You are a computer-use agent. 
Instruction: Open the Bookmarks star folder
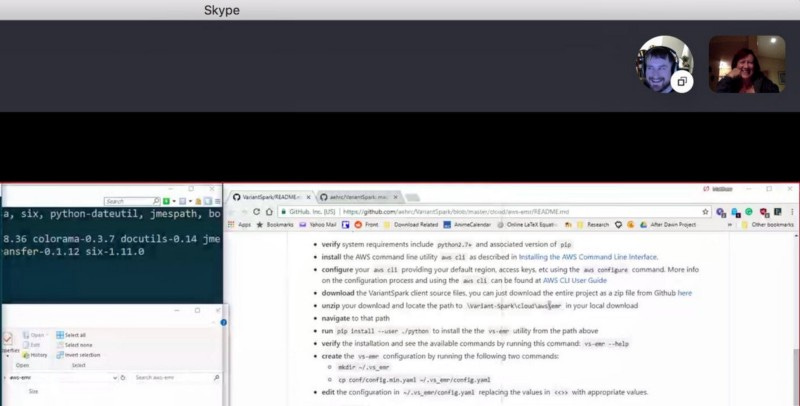tap(274, 224)
